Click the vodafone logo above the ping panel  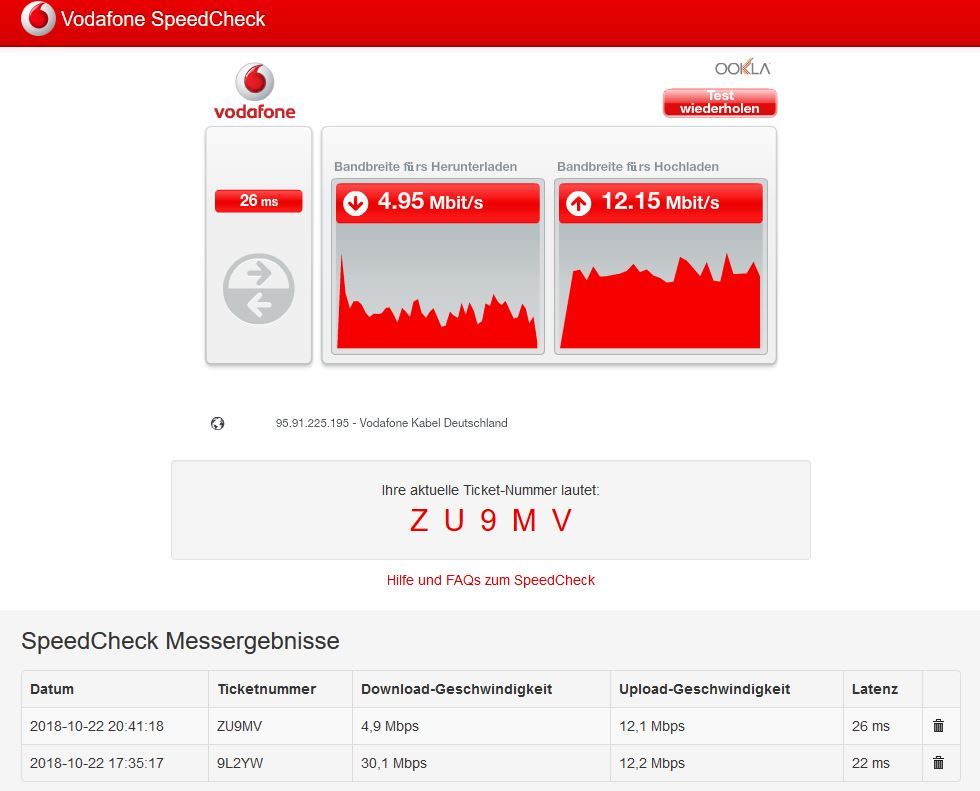pyautogui.click(x=255, y=91)
